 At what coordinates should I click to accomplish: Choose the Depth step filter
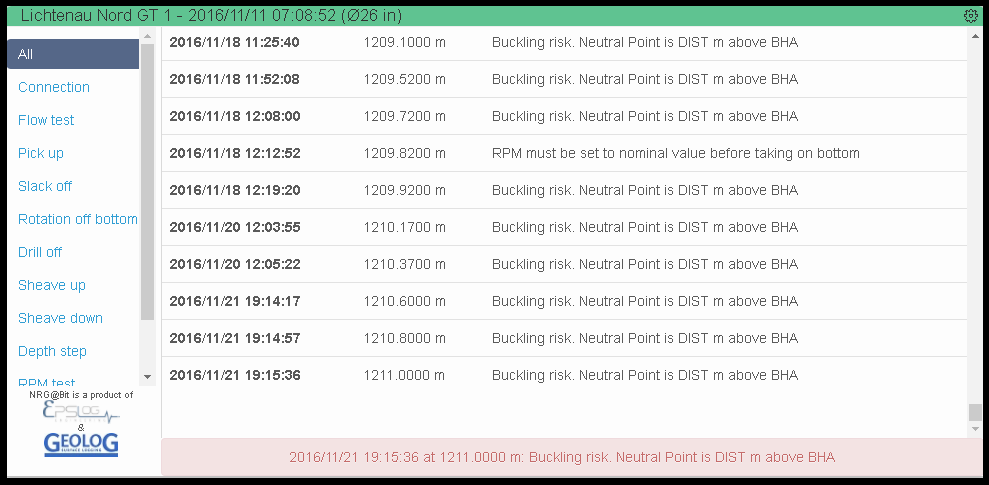pyautogui.click(x=52, y=351)
